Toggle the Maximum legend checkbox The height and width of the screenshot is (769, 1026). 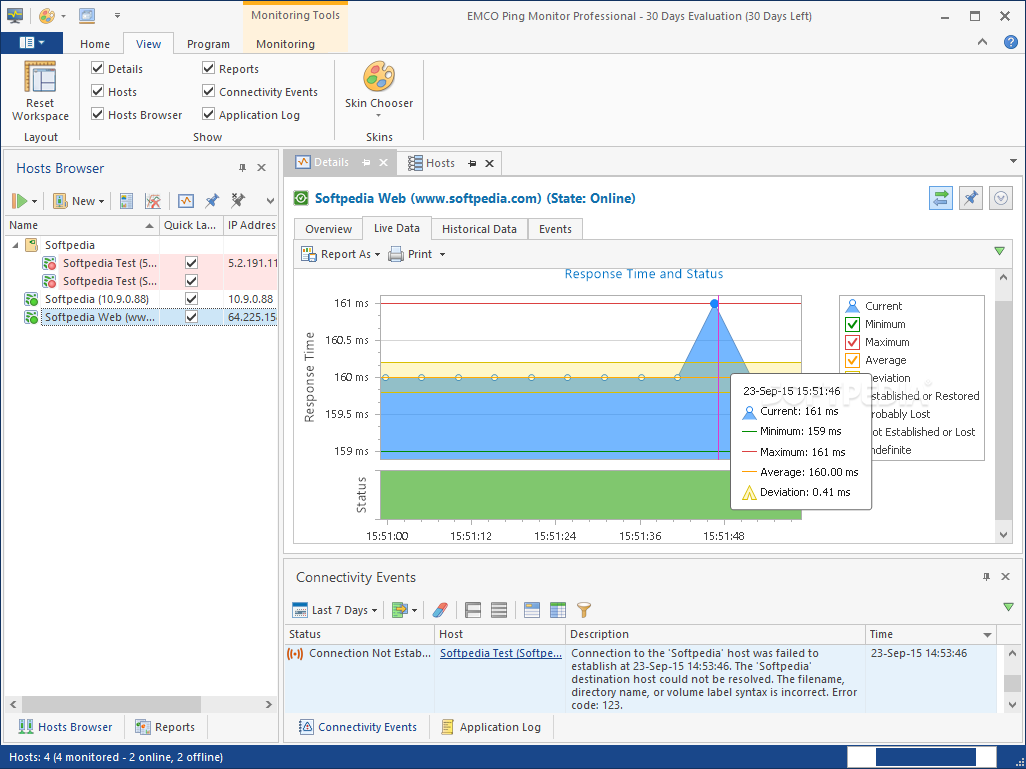852,342
